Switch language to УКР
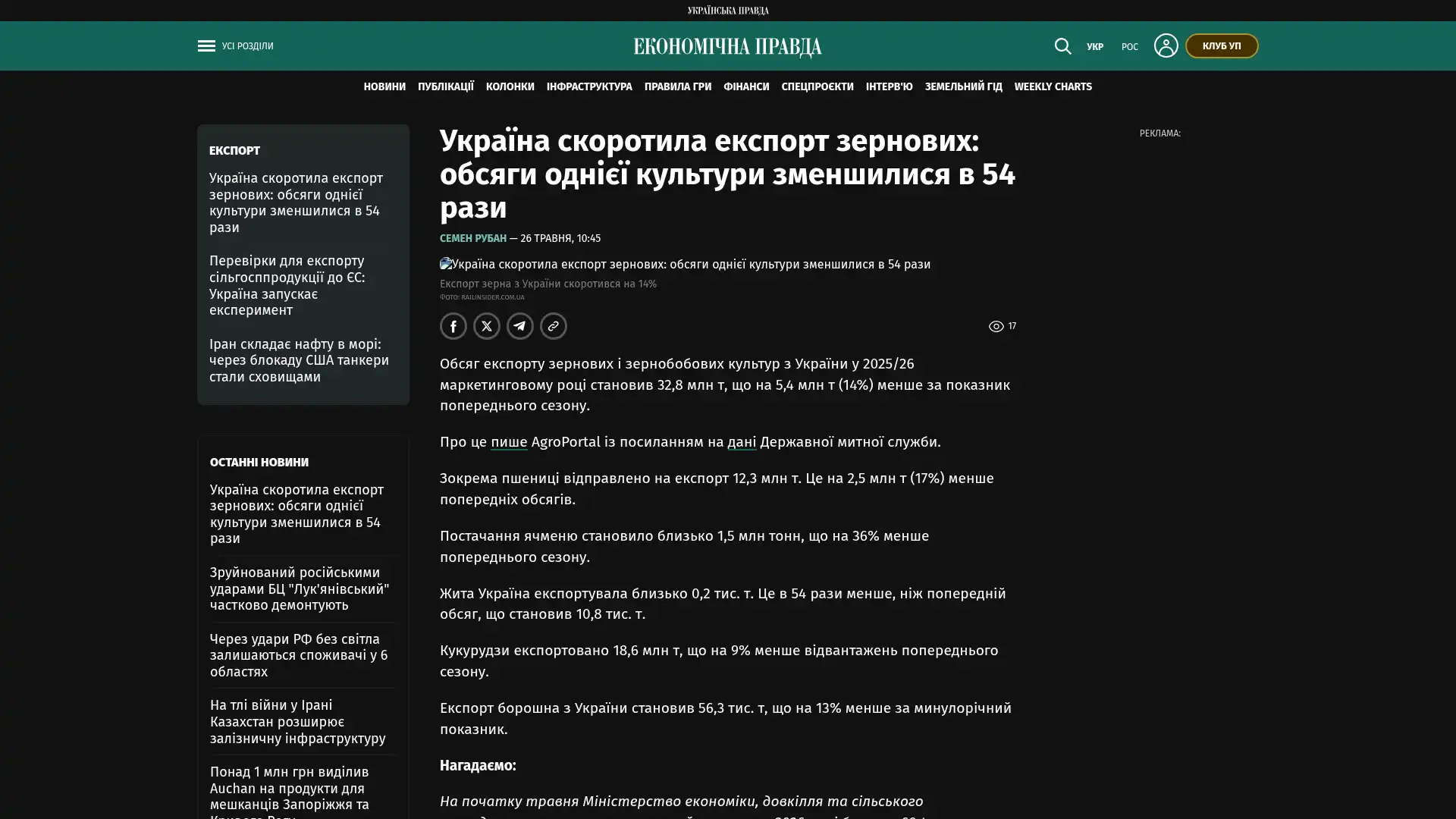 tap(1094, 47)
